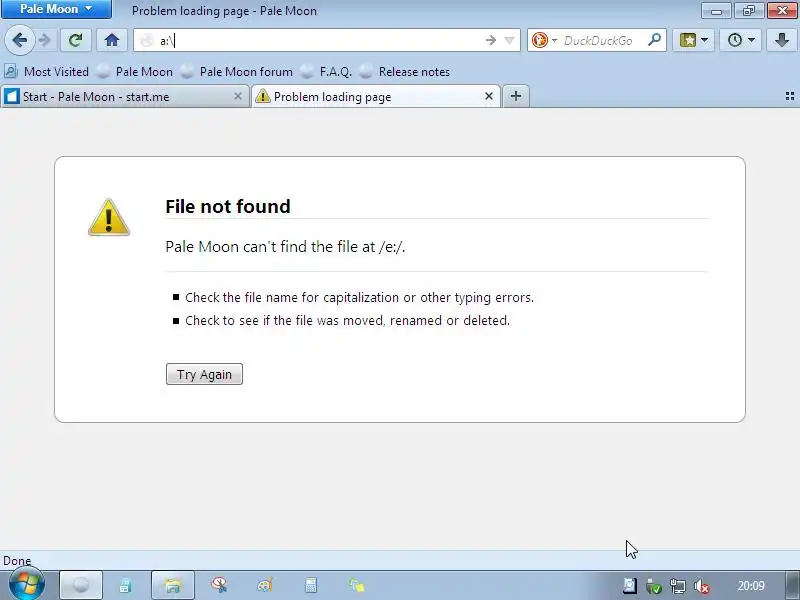Open the Pale Moon bookmark
The image size is (800, 600).
pyautogui.click(x=135, y=72)
